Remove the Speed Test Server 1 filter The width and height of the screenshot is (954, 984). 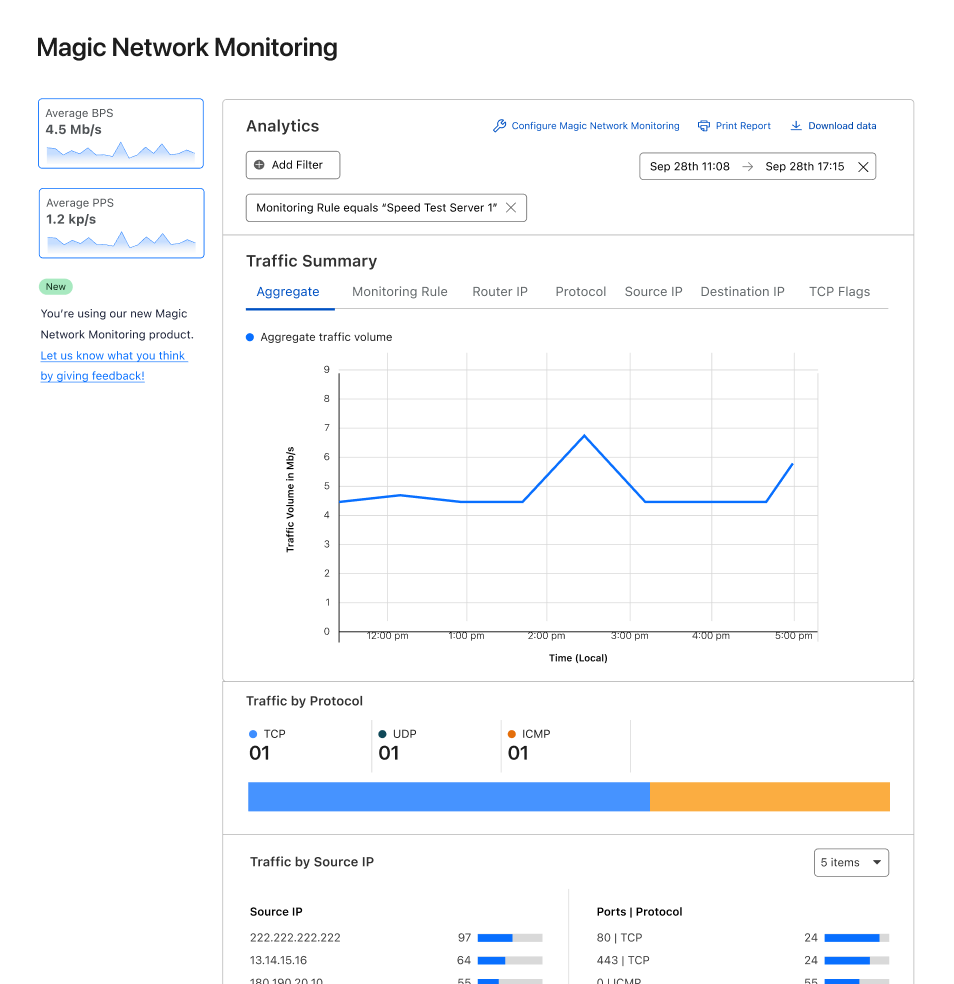coord(511,208)
